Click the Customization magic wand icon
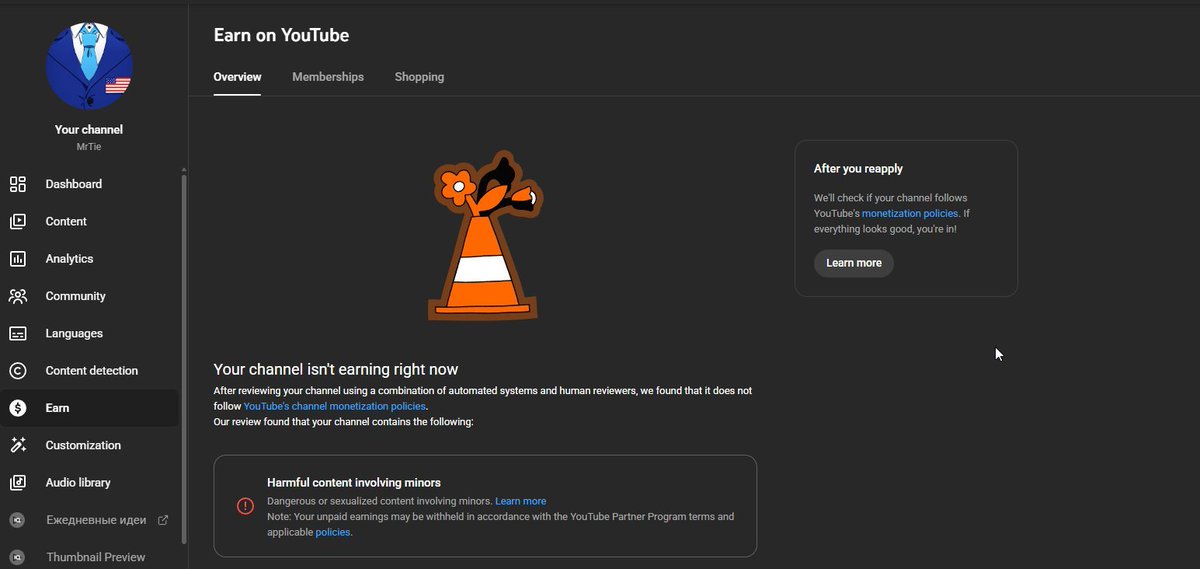The image size is (1200, 569). click(x=17, y=445)
